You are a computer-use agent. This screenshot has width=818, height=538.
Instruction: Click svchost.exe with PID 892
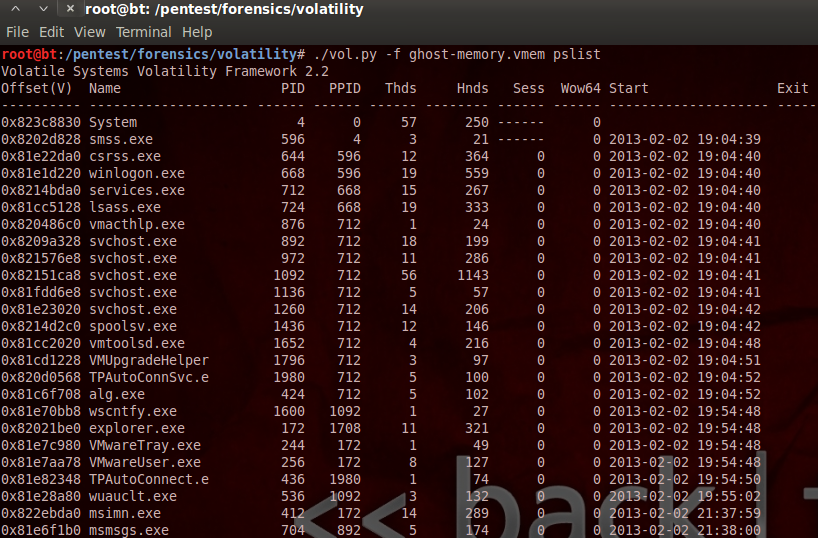[x=133, y=242]
